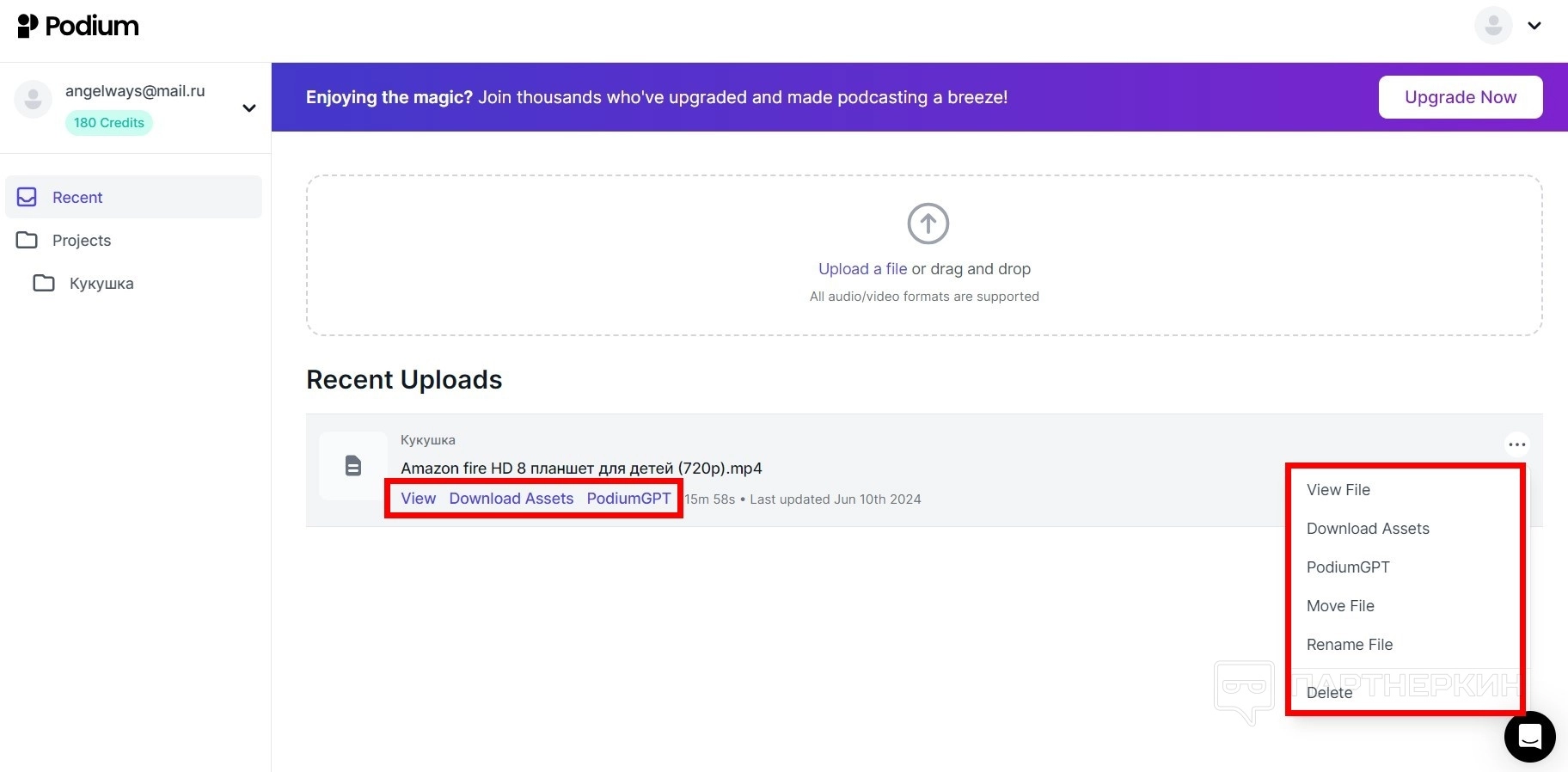This screenshot has height=772, width=1568.
Task: Click the file document icon thumbnail
Action: [352, 466]
